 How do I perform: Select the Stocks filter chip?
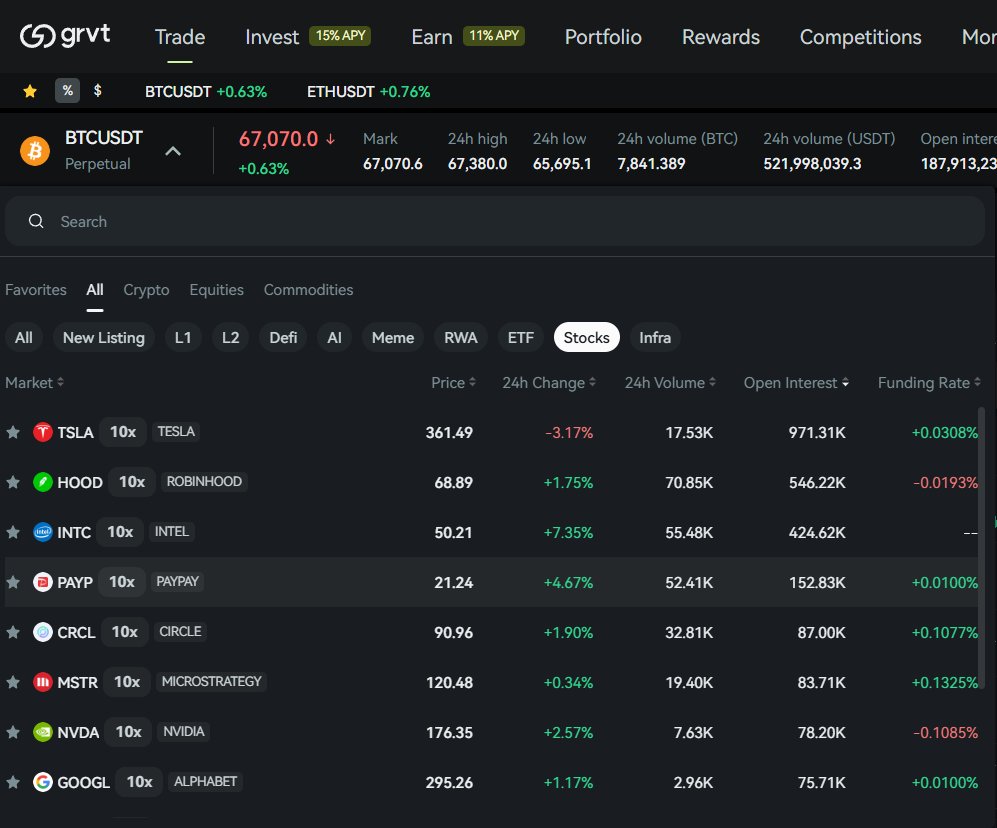(x=586, y=338)
